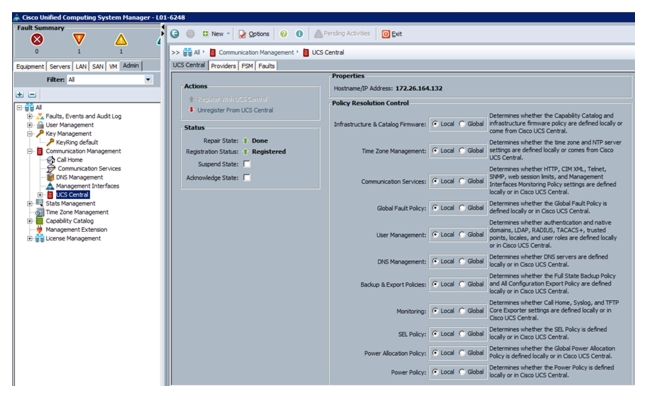Click Unregister From UCS Central action

coord(235,110)
